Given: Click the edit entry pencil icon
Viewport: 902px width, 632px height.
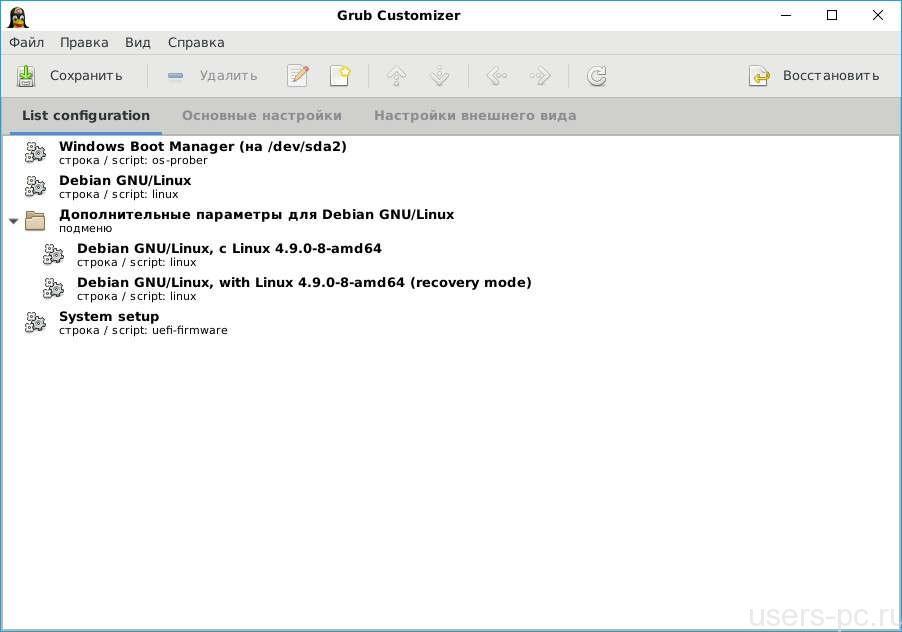Looking at the screenshot, I should tap(298, 76).
